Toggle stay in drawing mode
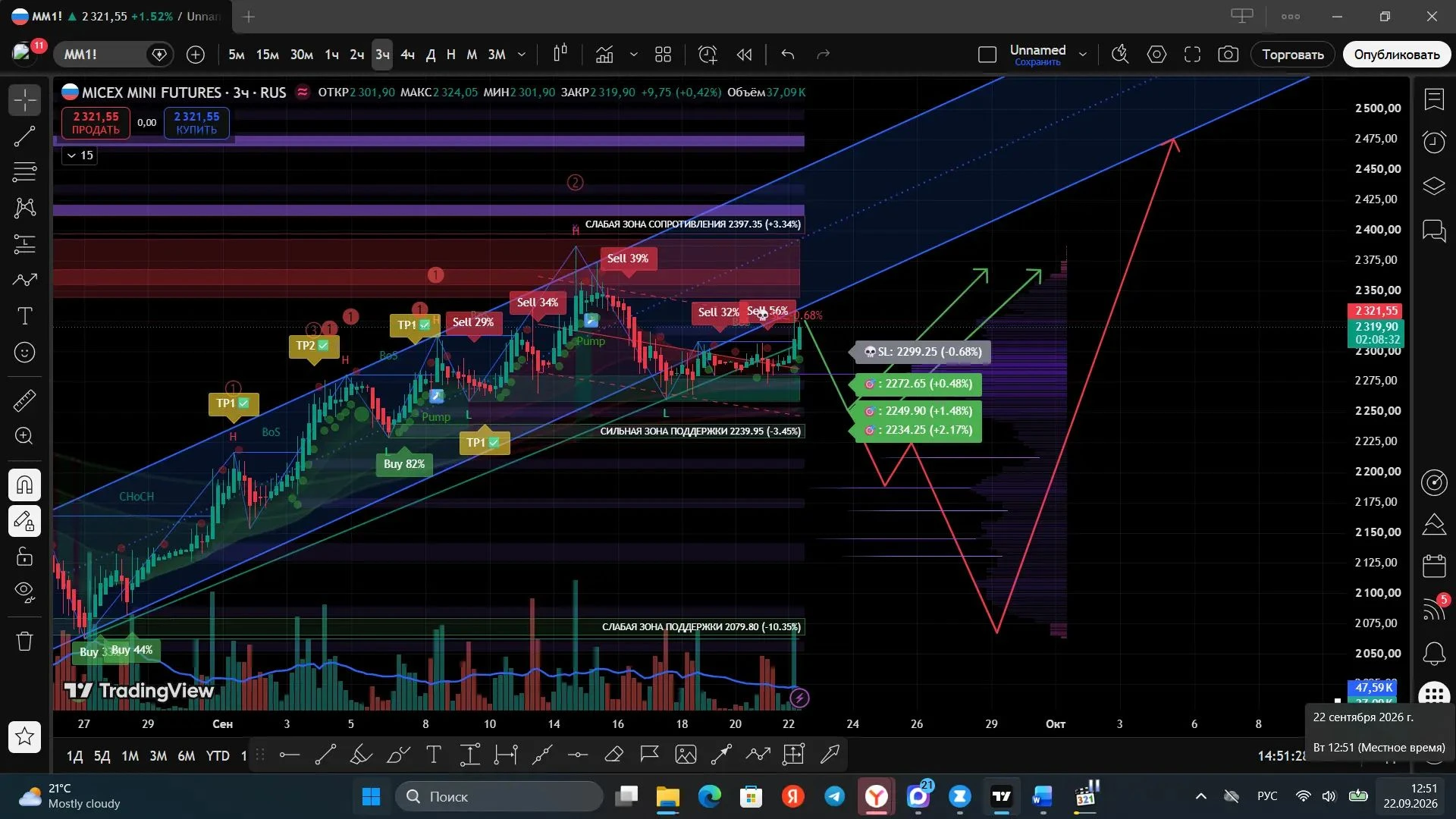1456x819 pixels. click(x=24, y=521)
